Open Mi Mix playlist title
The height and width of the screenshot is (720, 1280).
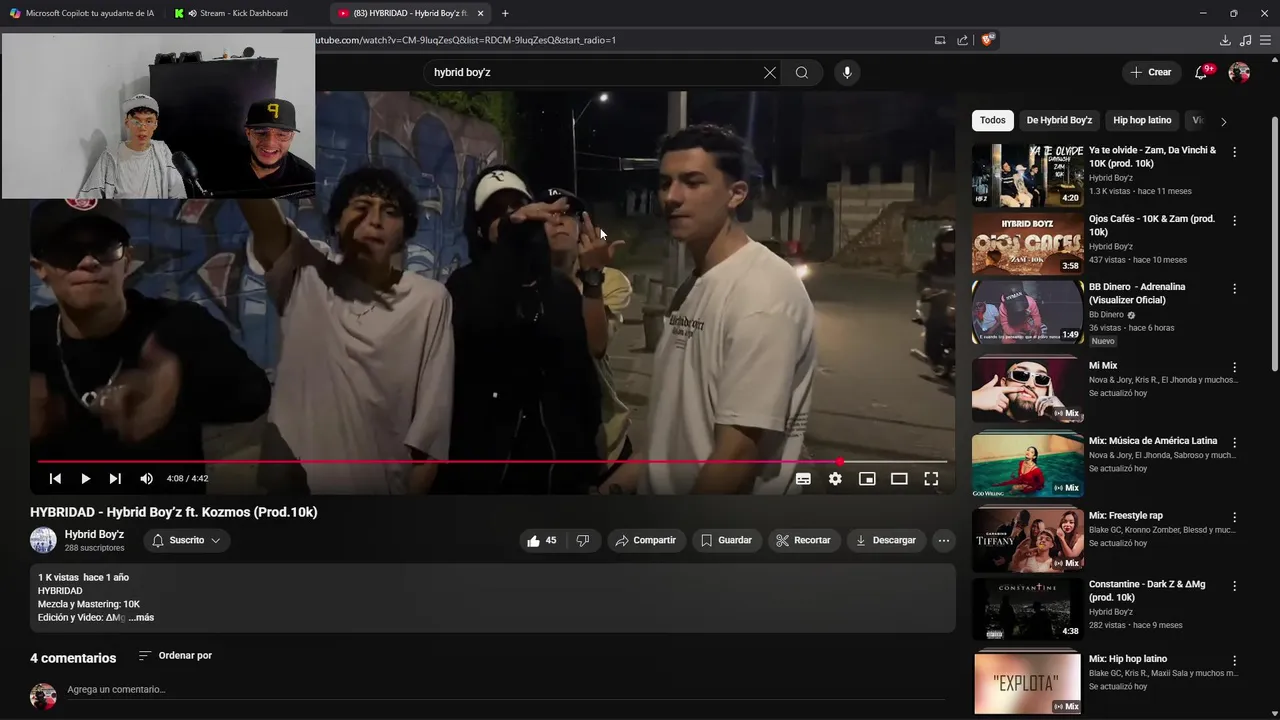1103,366
